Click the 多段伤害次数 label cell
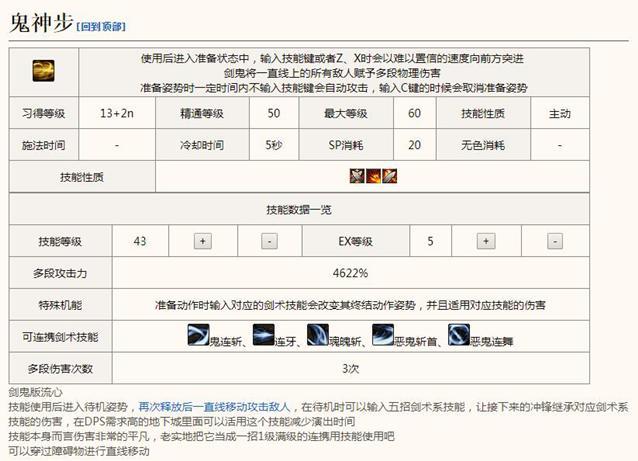The image size is (638, 461). pyautogui.click(x=60, y=369)
